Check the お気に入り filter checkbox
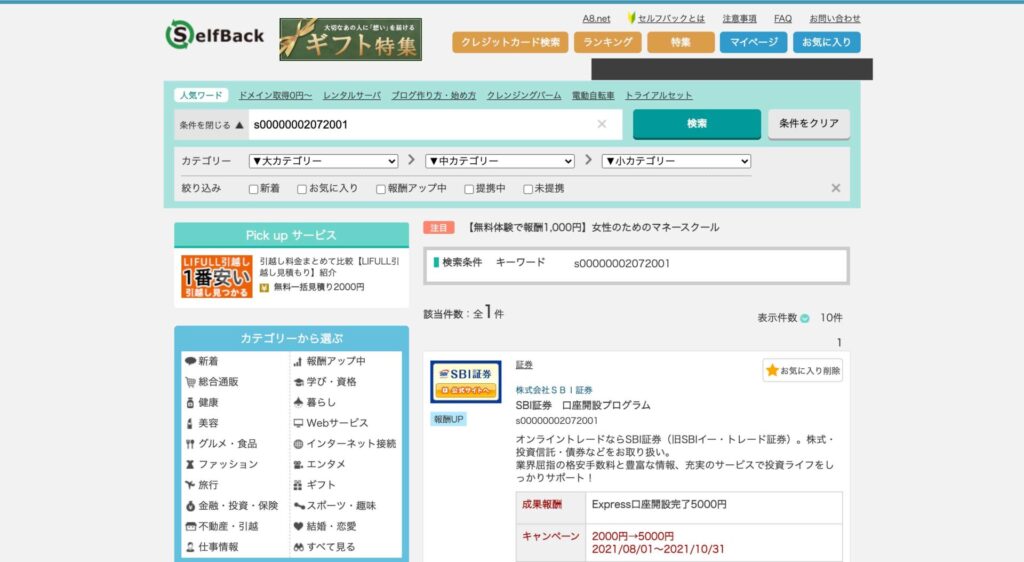 pyautogui.click(x=302, y=189)
